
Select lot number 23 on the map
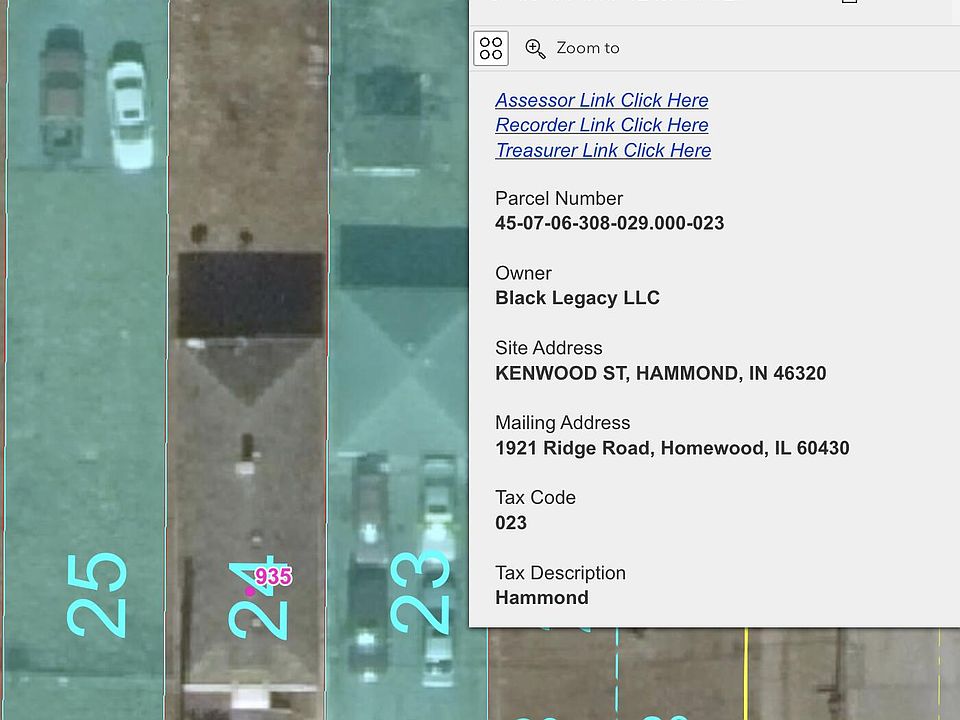(420, 591)
